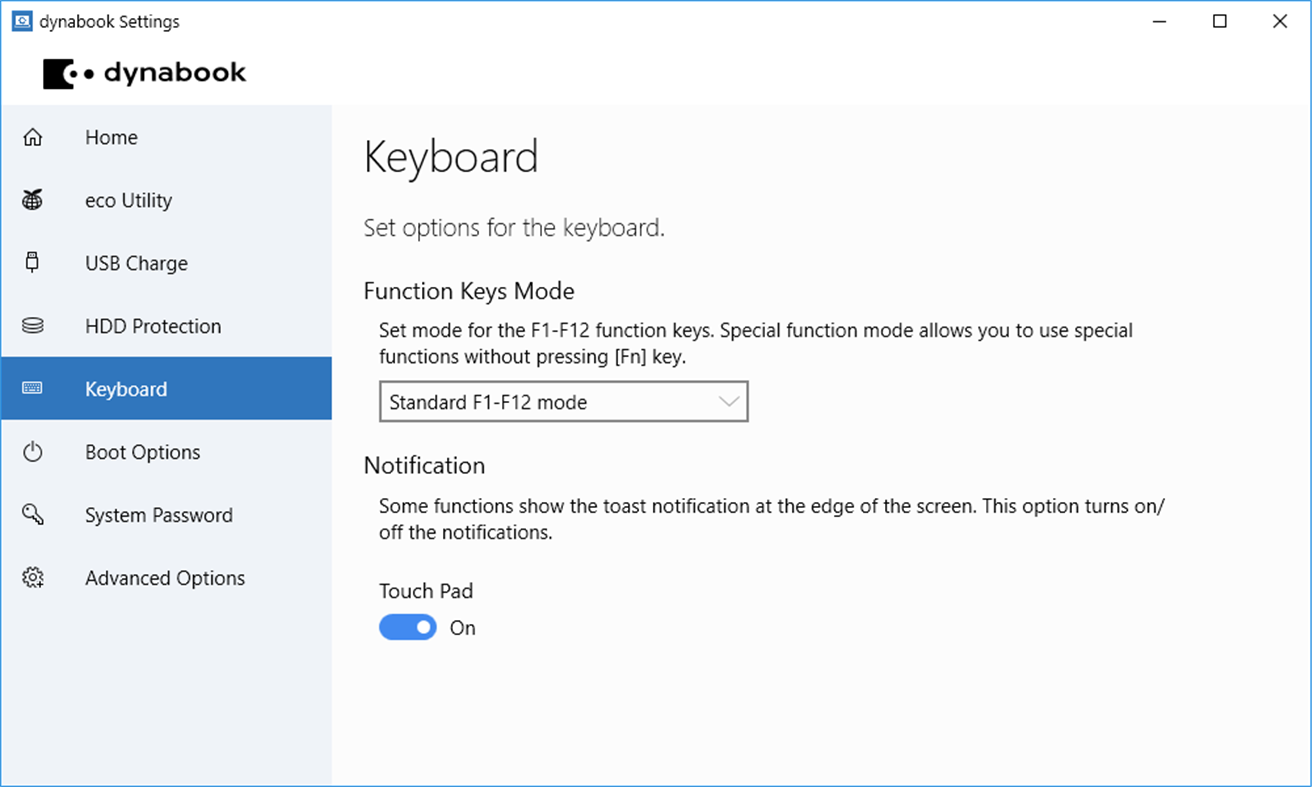The width and height of the screenshot is (1312, 787).
Task: Click the Boot Options power icon
Action: click(33, 452)
